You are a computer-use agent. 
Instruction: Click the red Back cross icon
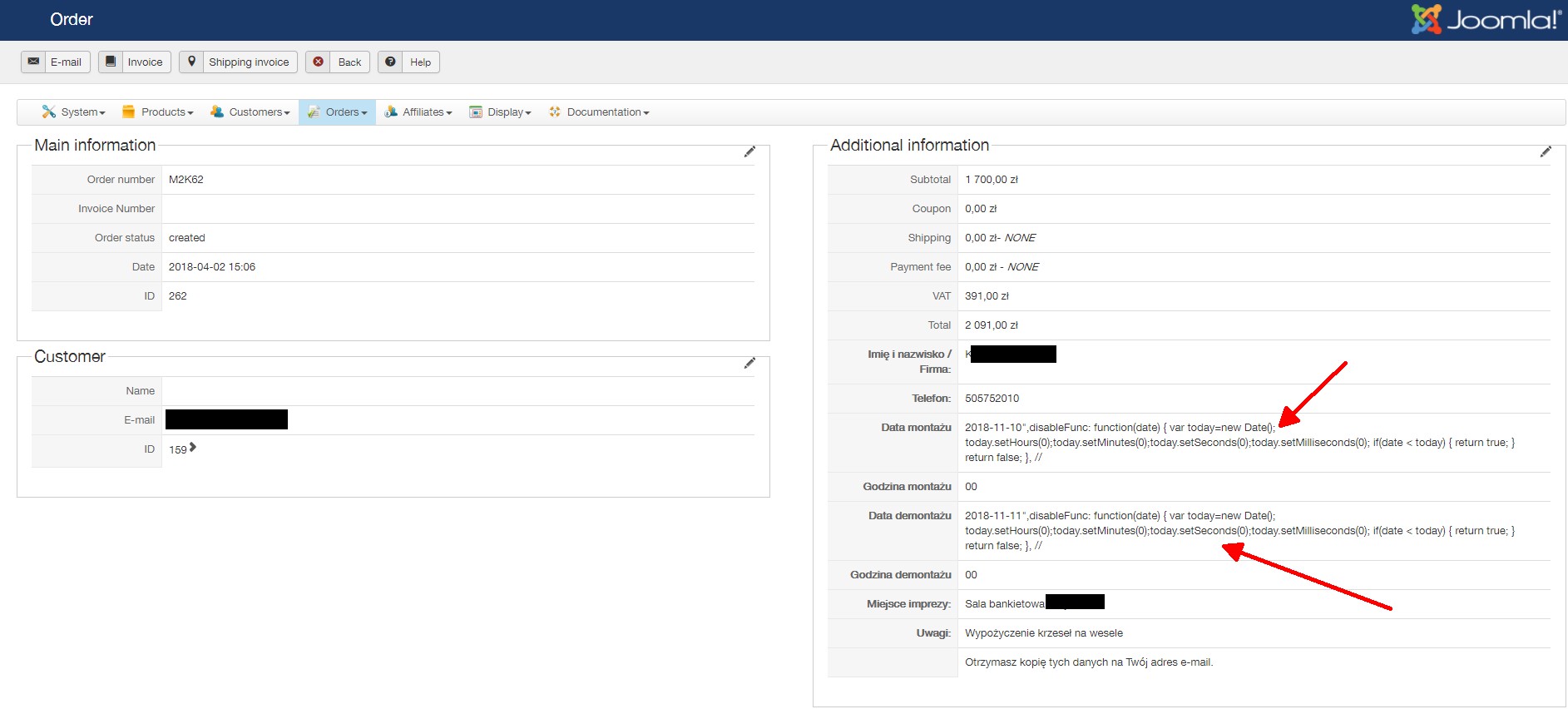point(318,62)
